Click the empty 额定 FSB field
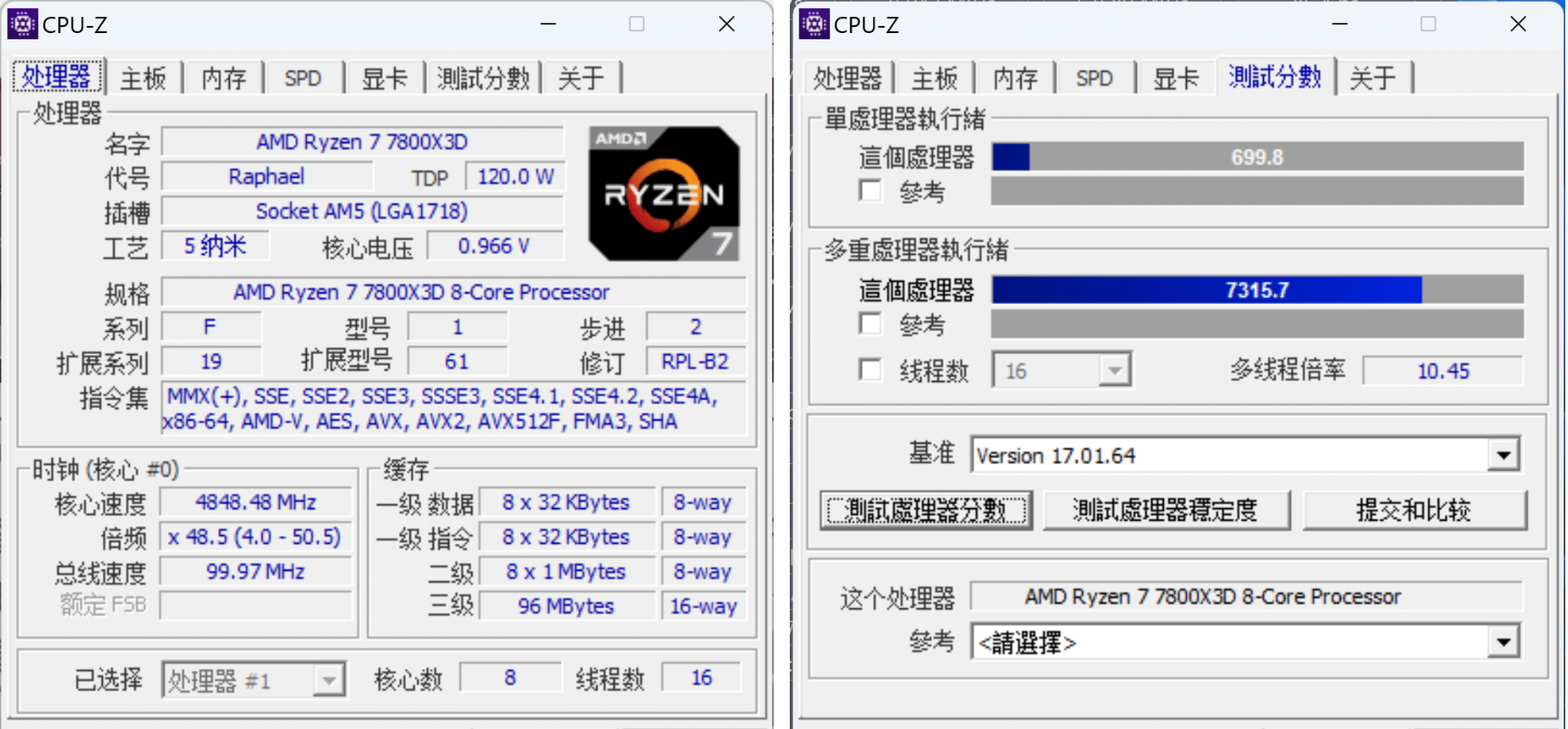The width and height of the screenshot is (1568, 729). pyautogui.click(x=256, y=606)
